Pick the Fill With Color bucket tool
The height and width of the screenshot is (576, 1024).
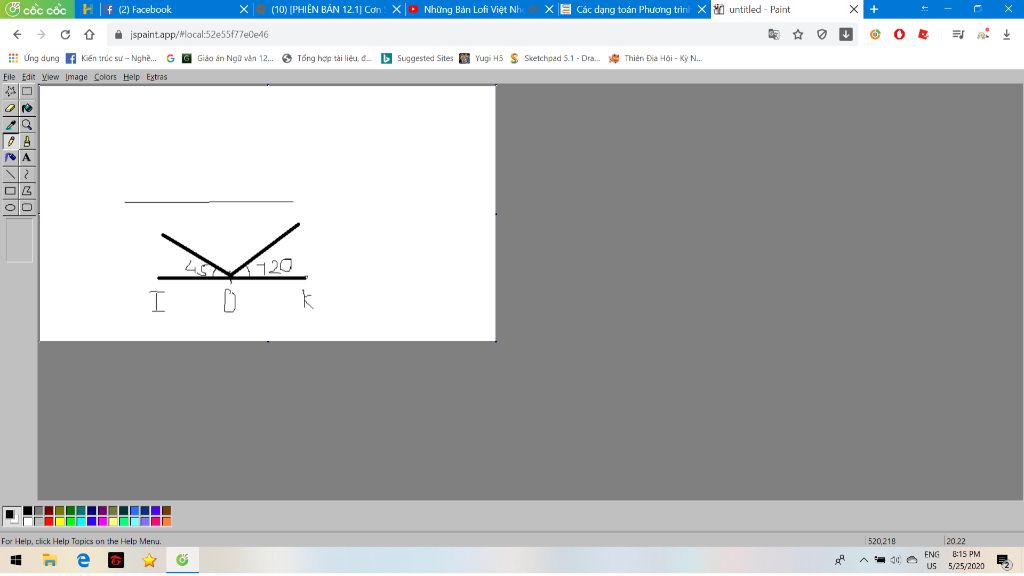coord(27,108)
